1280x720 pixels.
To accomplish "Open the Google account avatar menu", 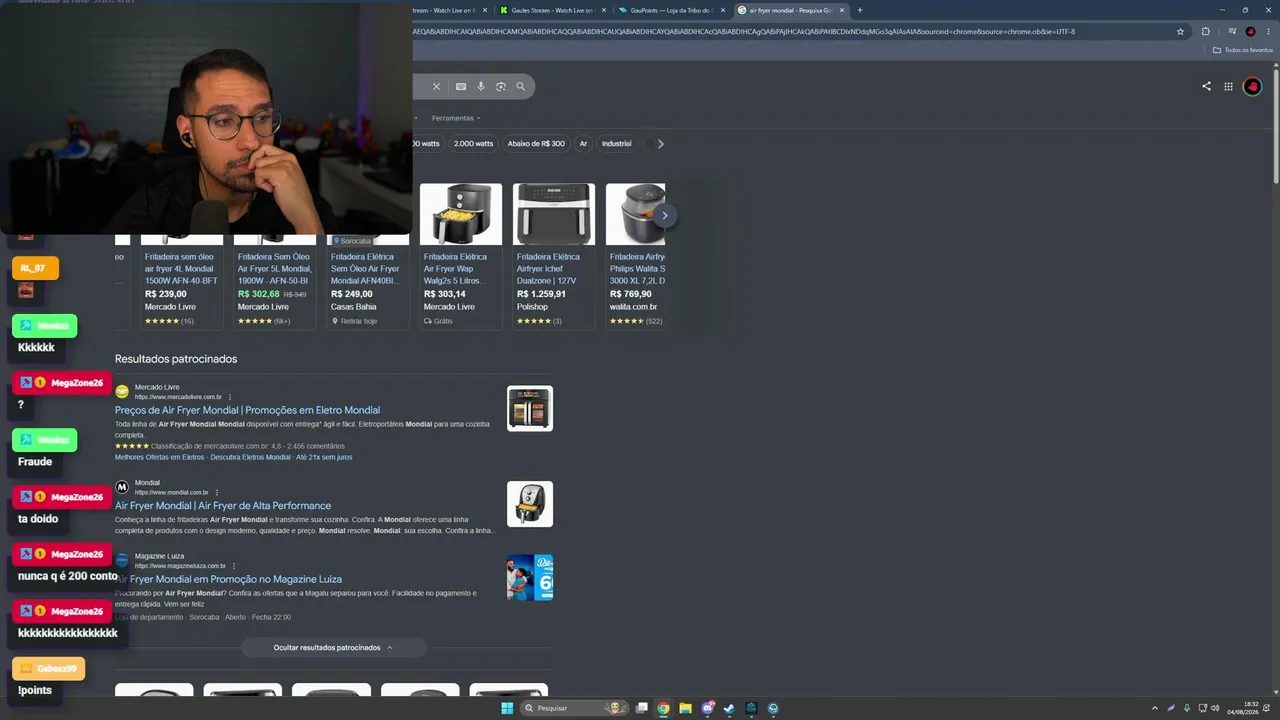I will tap(1252, 86).
